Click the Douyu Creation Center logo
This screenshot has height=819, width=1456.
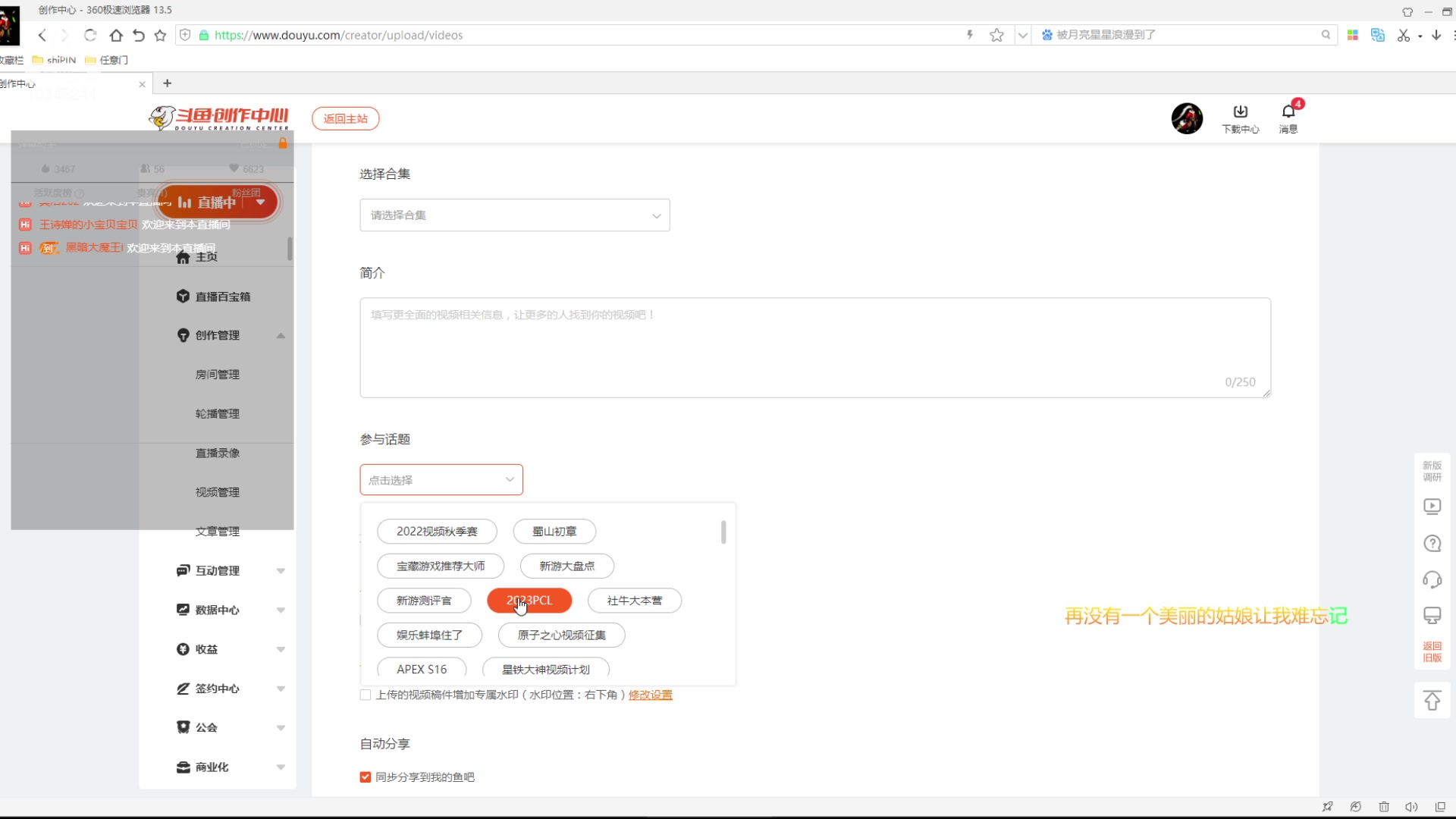pyautogui.click(x=219, y=118)
